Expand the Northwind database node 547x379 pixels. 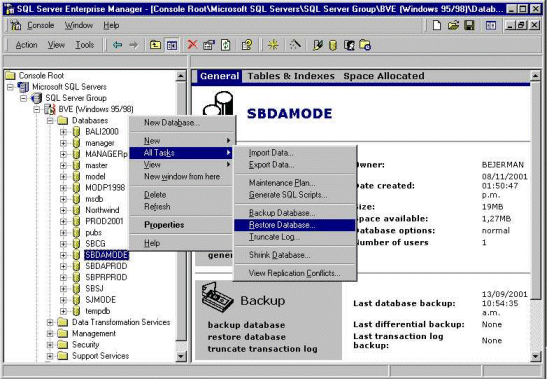[63, 210]
